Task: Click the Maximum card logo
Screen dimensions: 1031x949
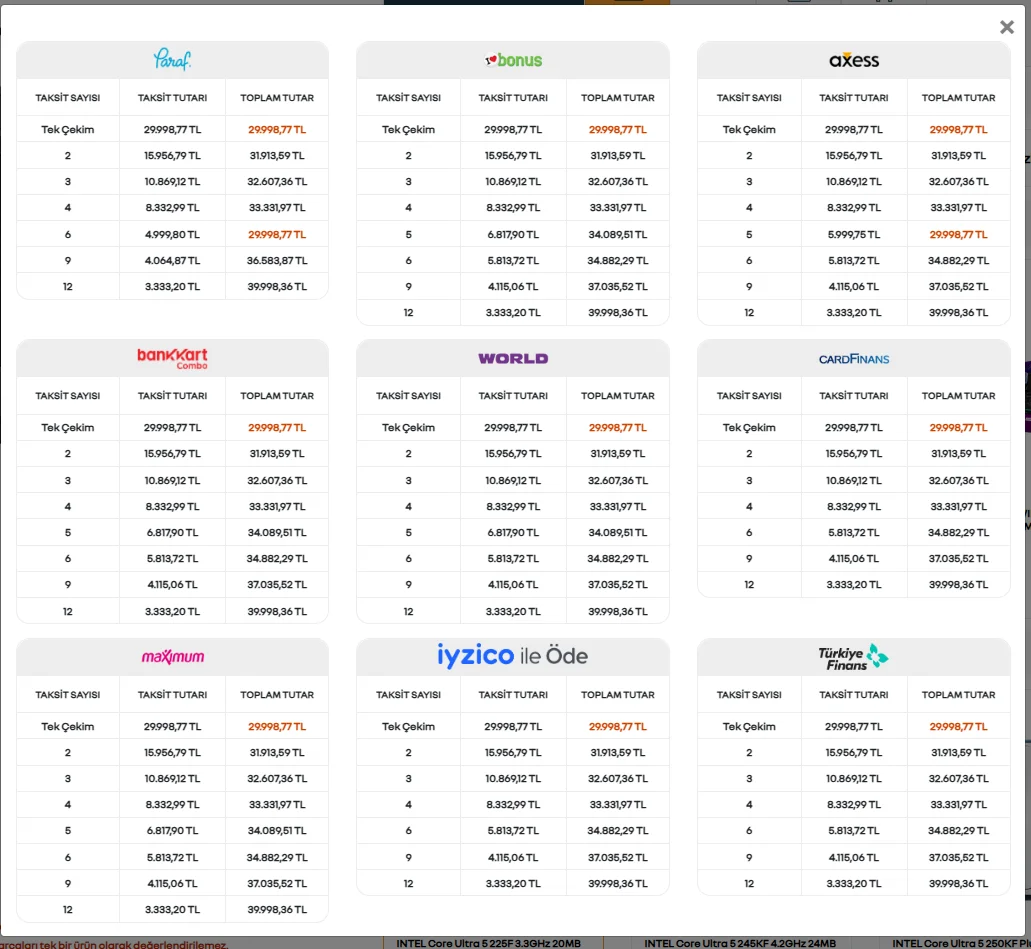Action: [x=172, y=657]
